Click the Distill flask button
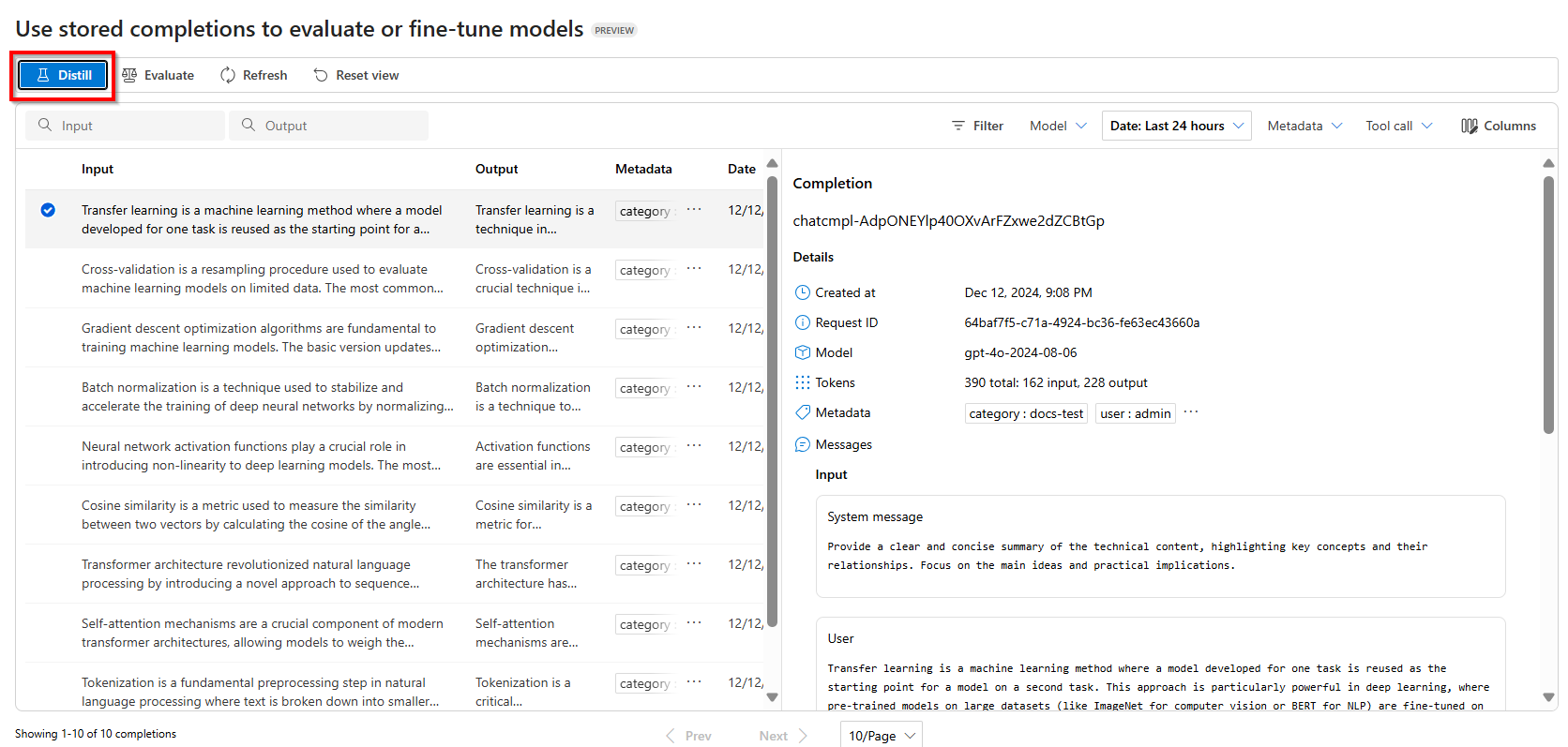The height and width of the screenshot is (747, 1568). click(64, 76)
